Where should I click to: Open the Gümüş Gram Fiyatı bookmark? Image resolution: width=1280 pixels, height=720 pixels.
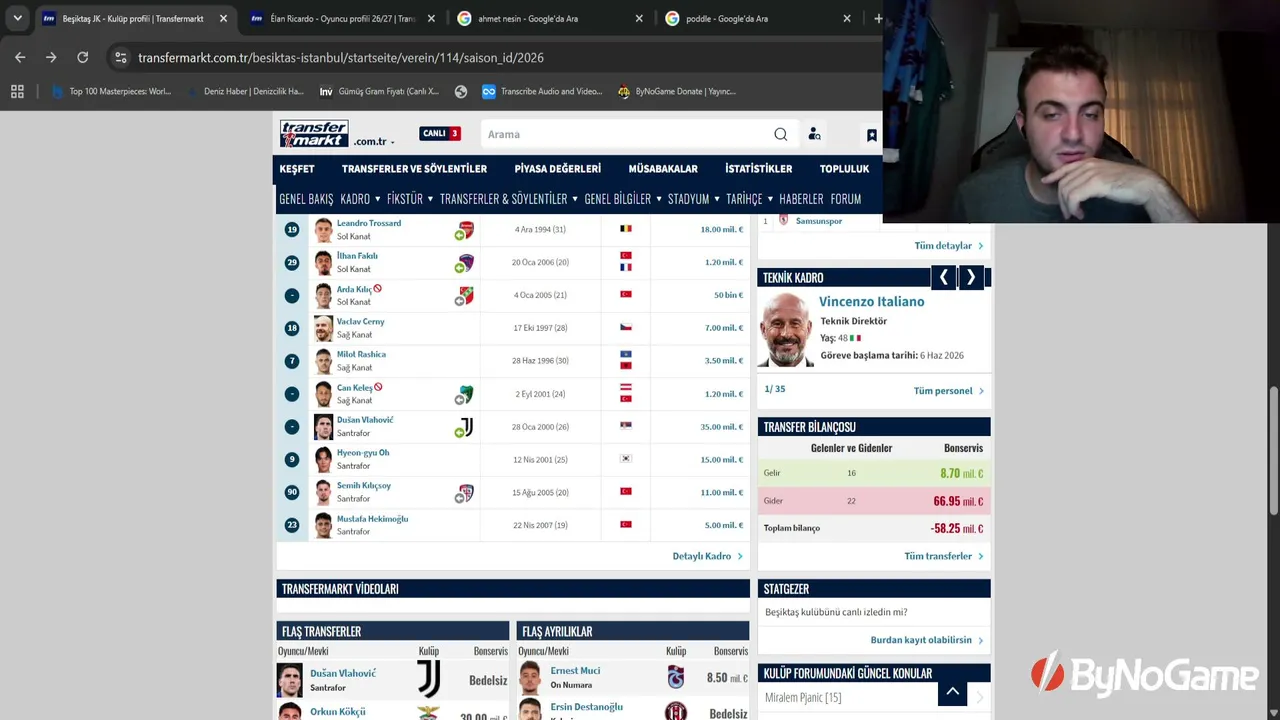coord(379,91)
